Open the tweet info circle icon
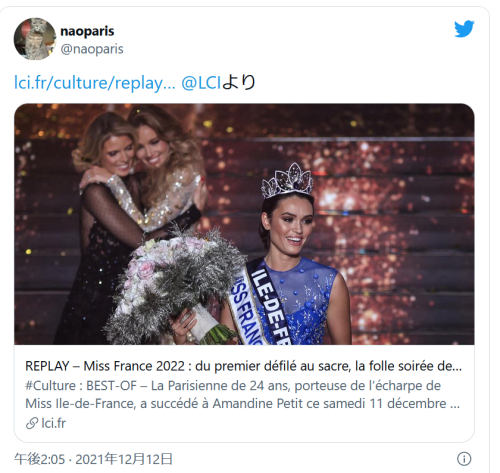This screenshot has width=500, height=473. point(464,459)
